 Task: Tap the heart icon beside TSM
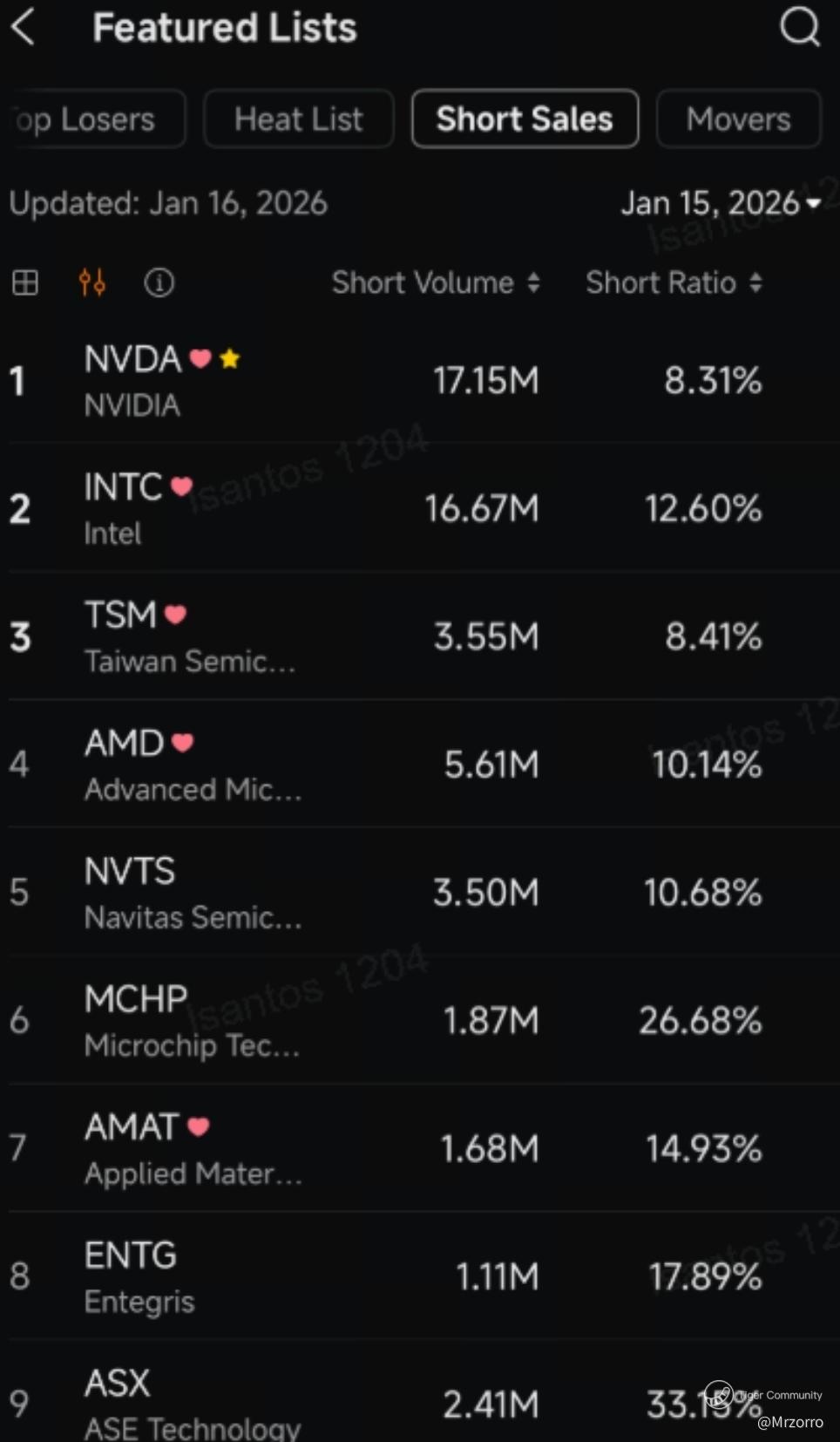coord(176,615)
